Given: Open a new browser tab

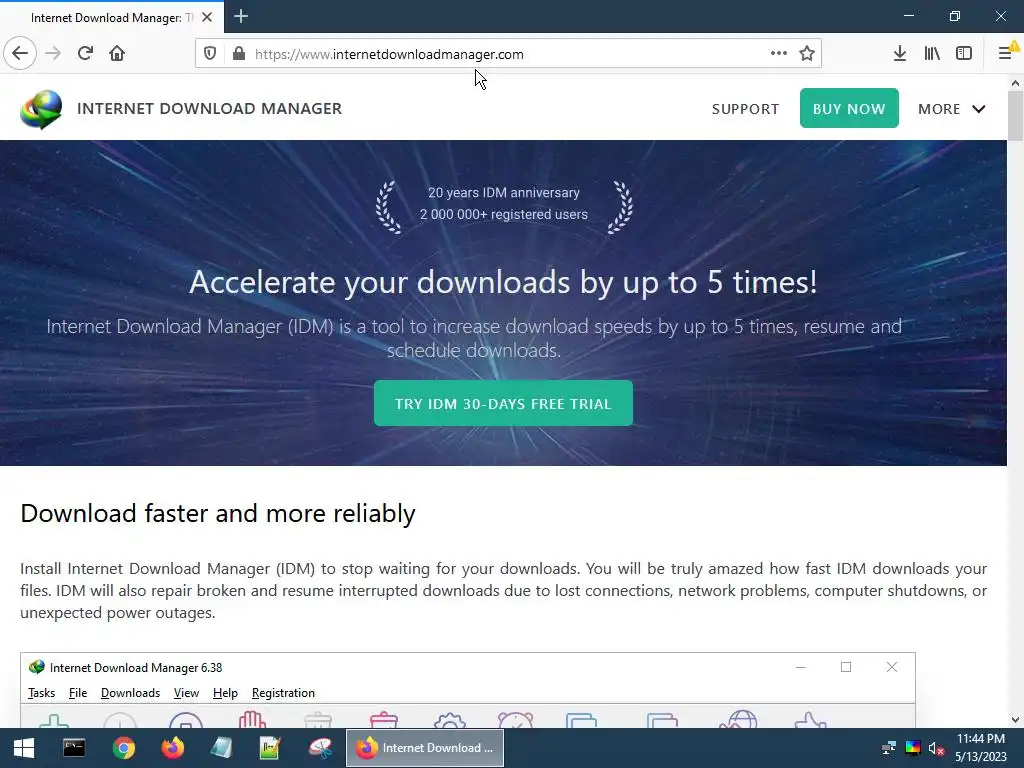Looking at the screenshot, I should (x=241, y=16).
